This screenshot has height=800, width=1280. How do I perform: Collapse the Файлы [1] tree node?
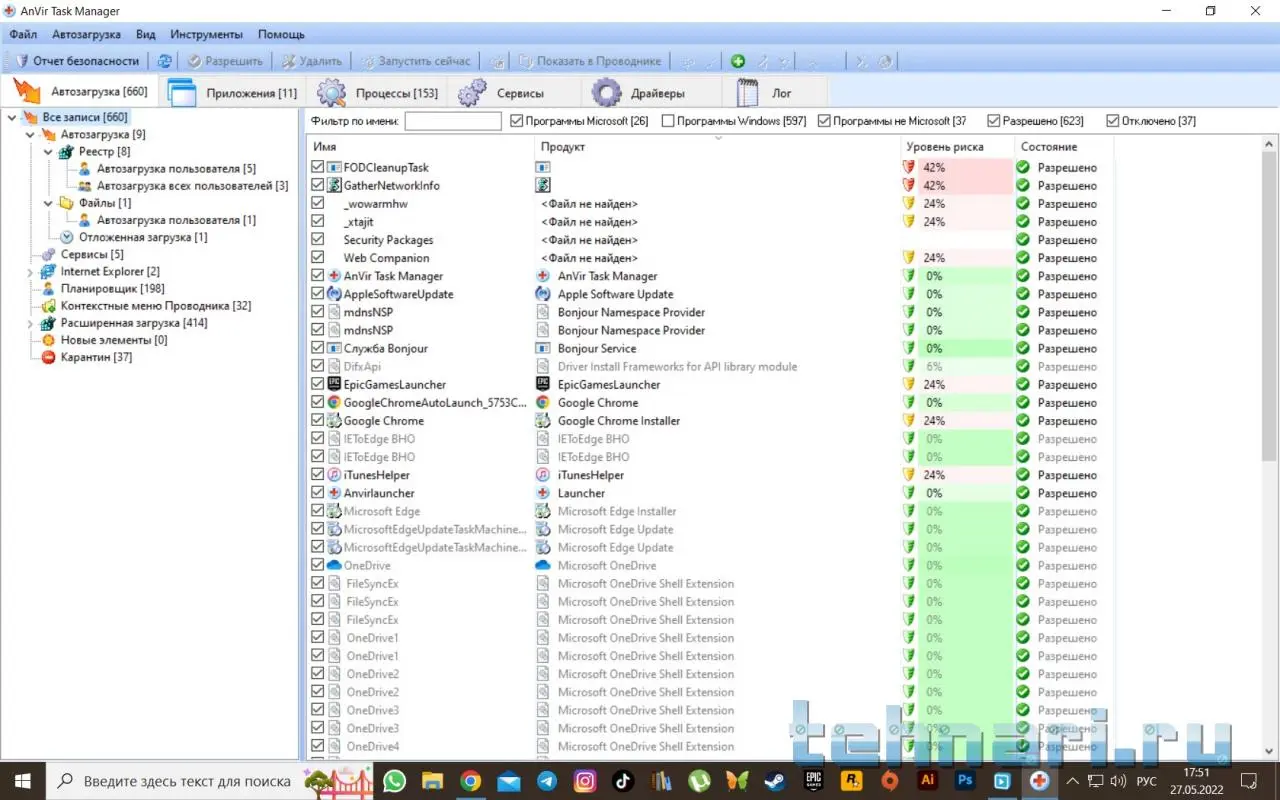[48, 203]
